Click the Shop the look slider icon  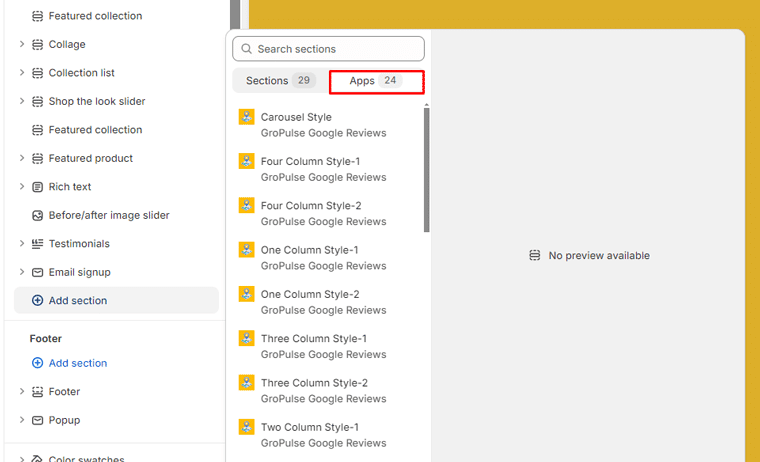pos(37,102)
